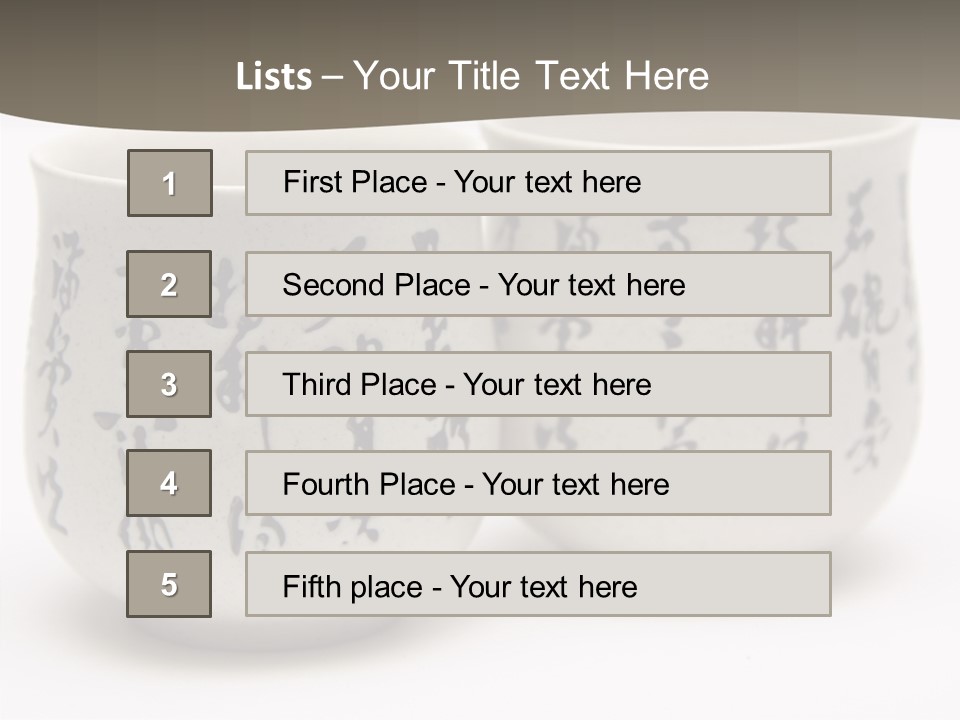This screenshot has width=960, height=720.
Task: Click the number 5 box
Action: click(169, 584)
